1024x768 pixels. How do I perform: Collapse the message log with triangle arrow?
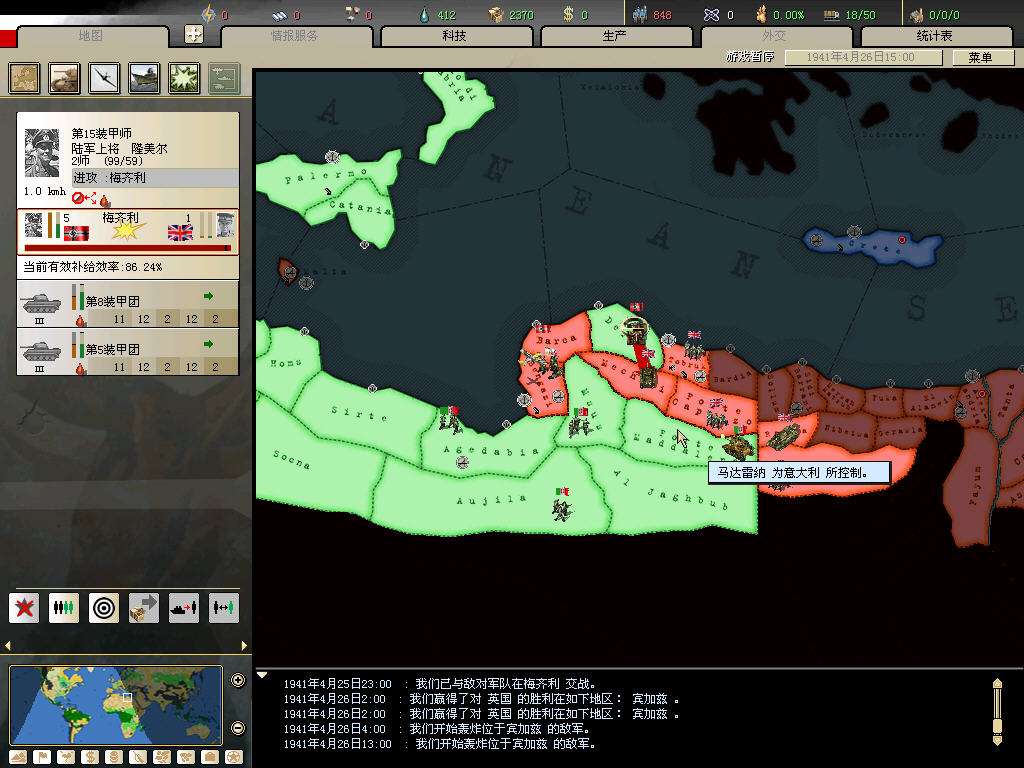click(263, 675)
